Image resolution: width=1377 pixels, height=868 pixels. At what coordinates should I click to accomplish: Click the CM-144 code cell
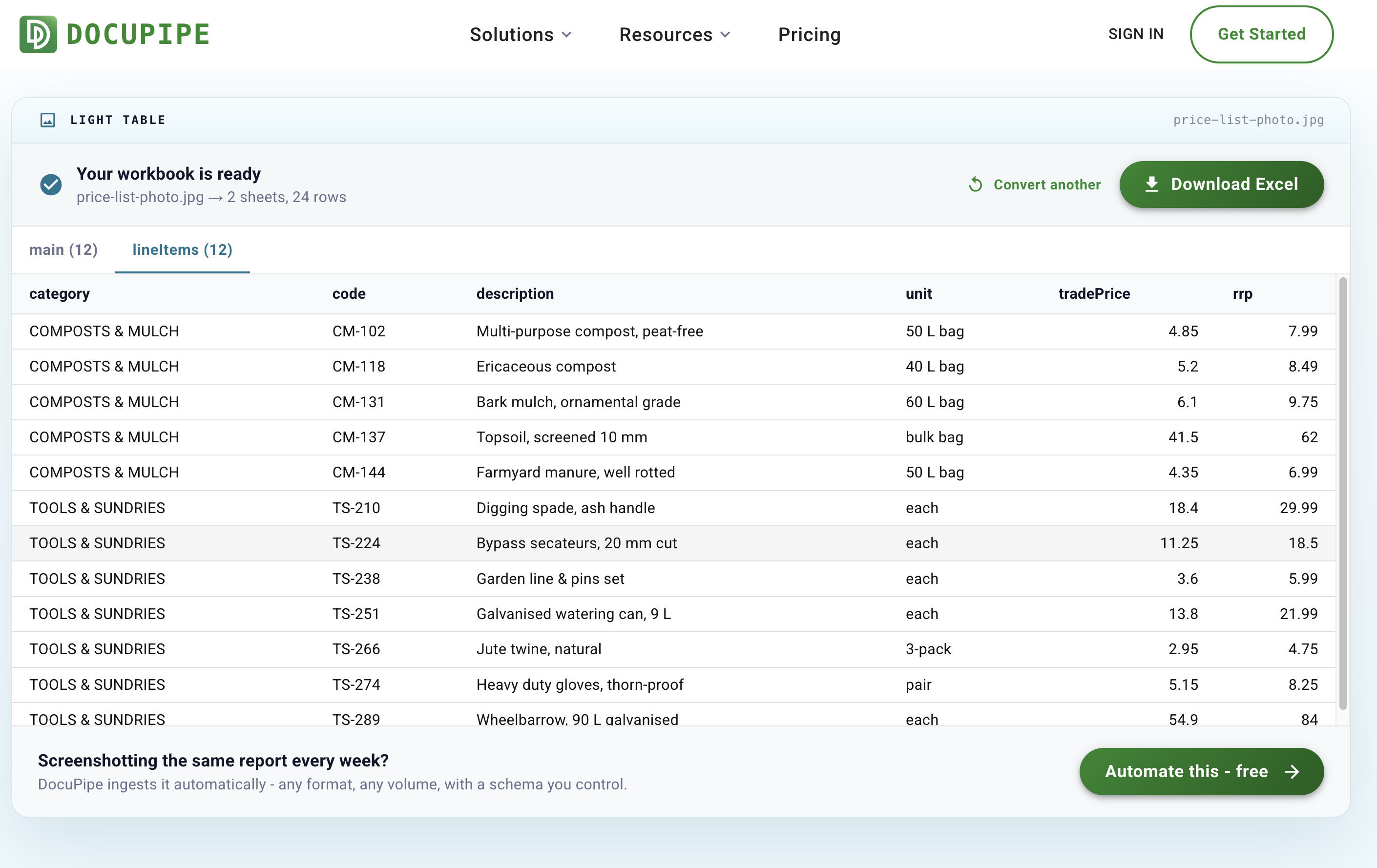point(358,472)
